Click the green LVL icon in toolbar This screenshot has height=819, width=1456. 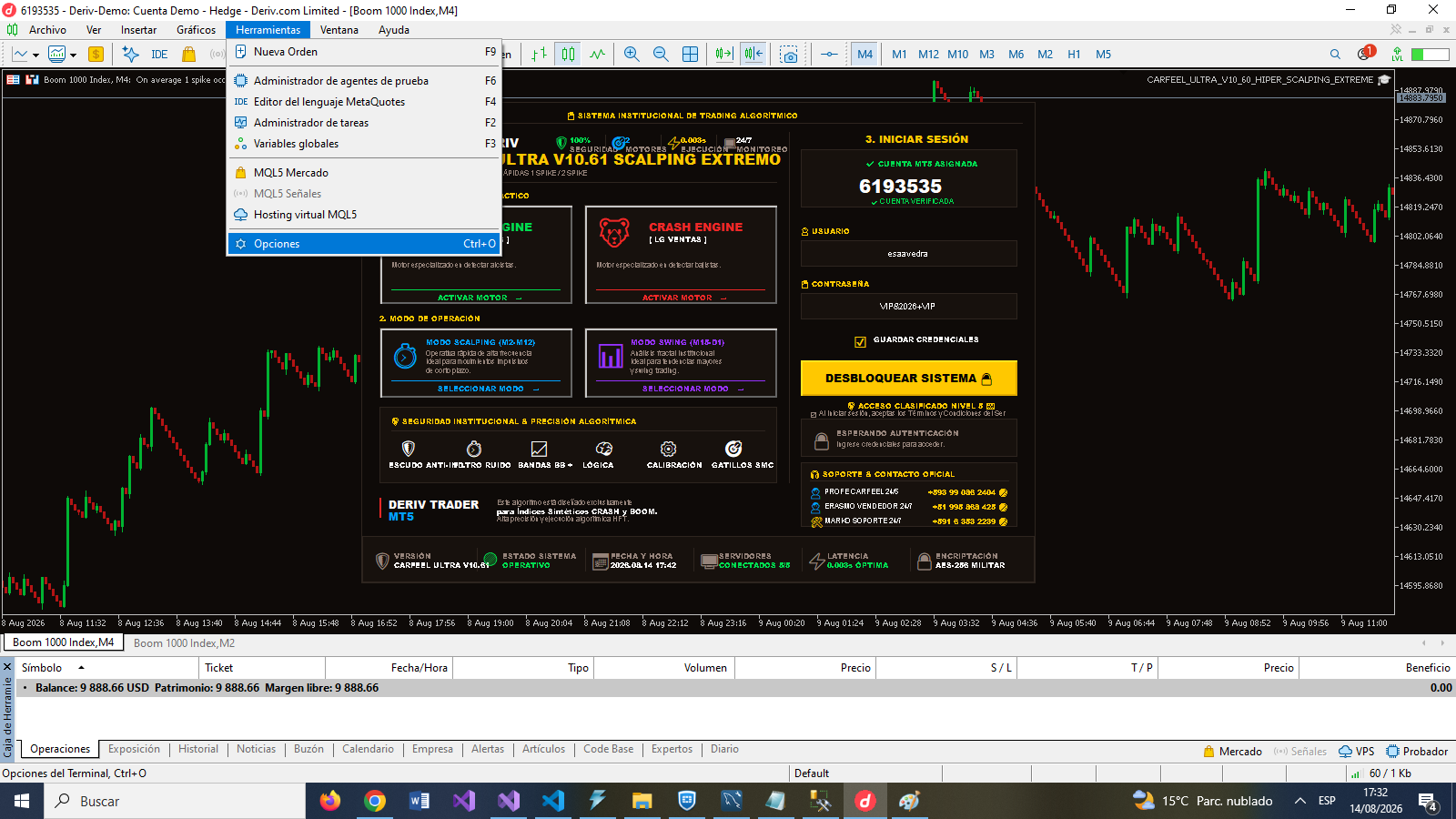tap(1397, 55)
